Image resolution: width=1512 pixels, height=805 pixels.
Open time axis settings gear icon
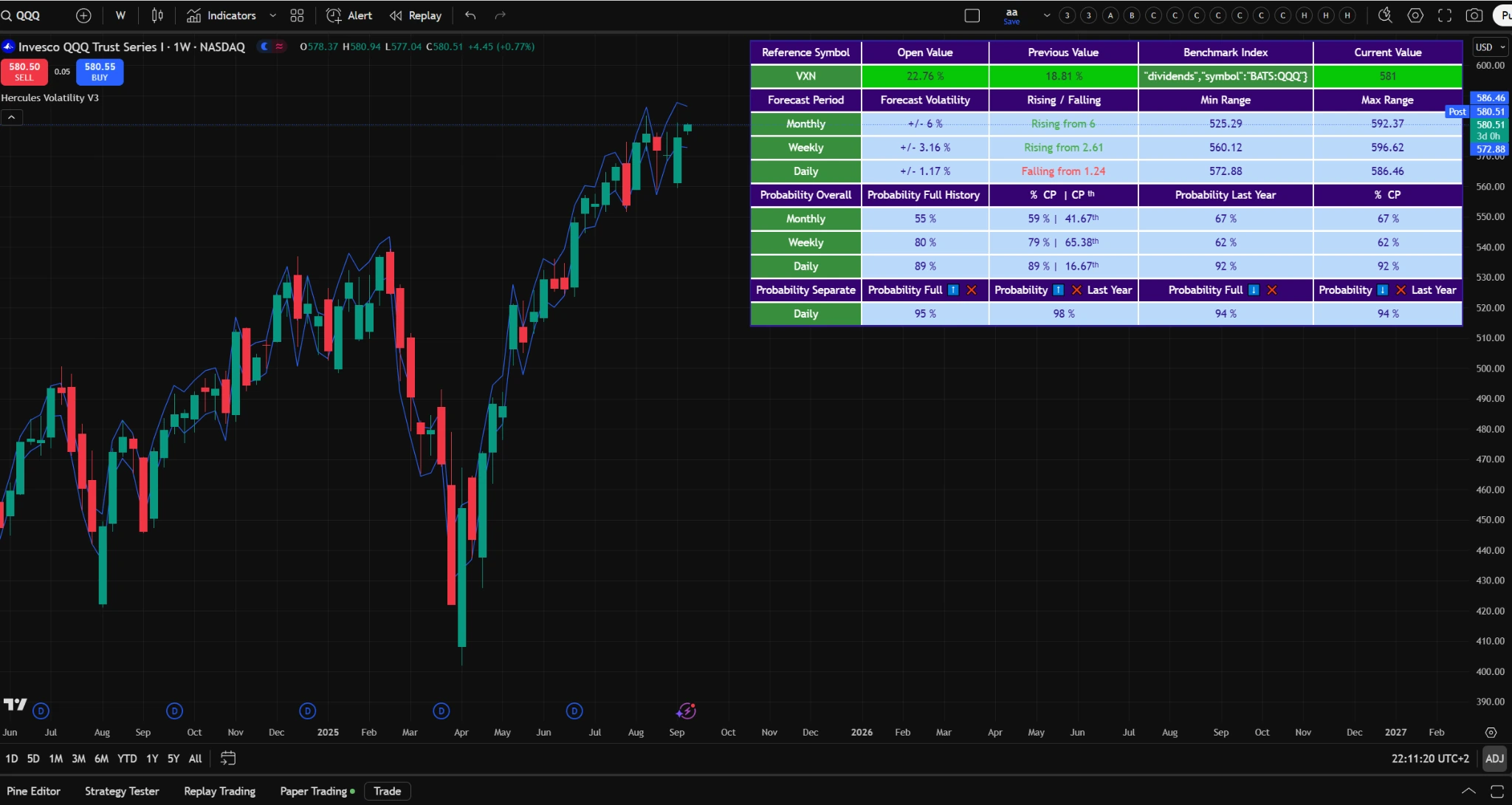tap(1491, 733)
